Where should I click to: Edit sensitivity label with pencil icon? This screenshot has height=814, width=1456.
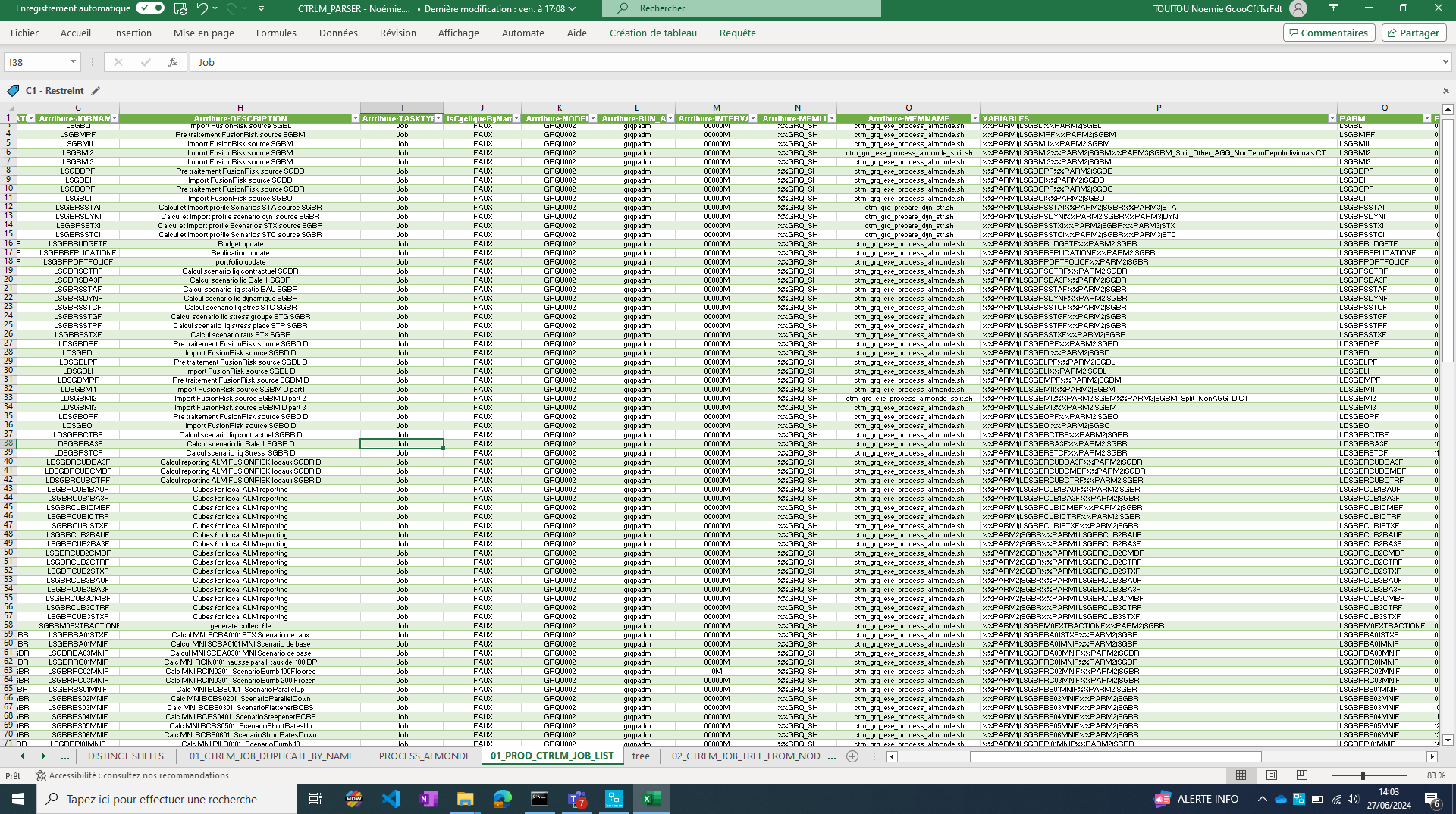[96, 91]
